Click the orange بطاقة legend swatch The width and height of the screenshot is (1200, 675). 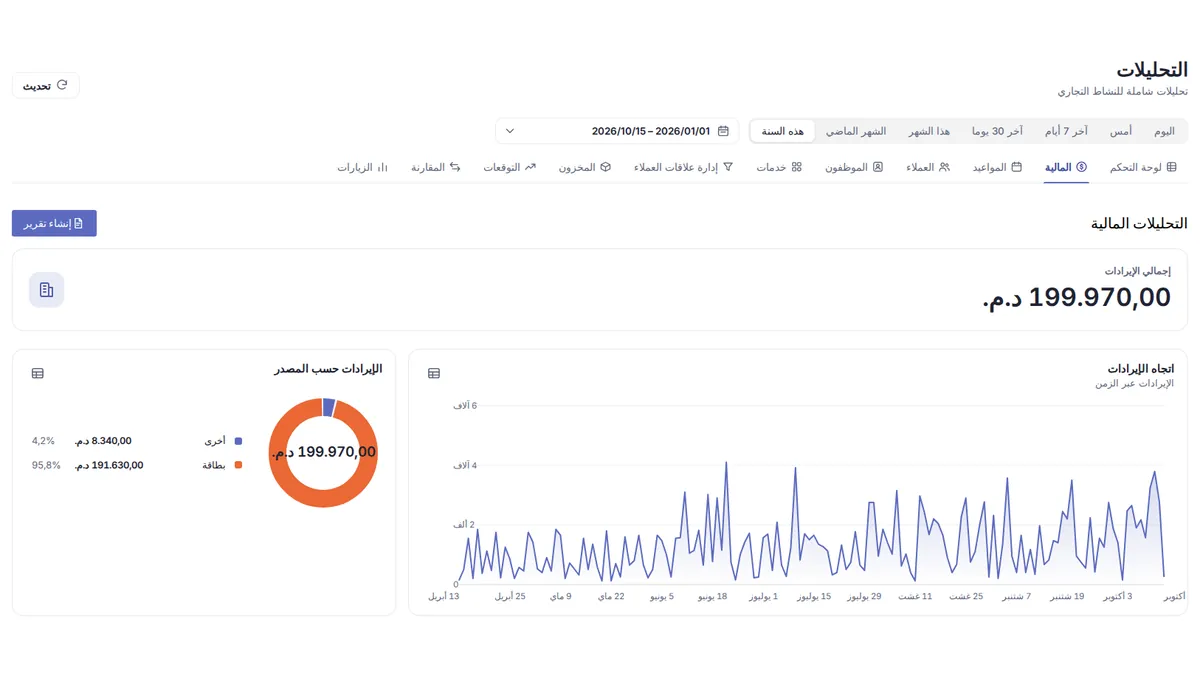[238, 465]
